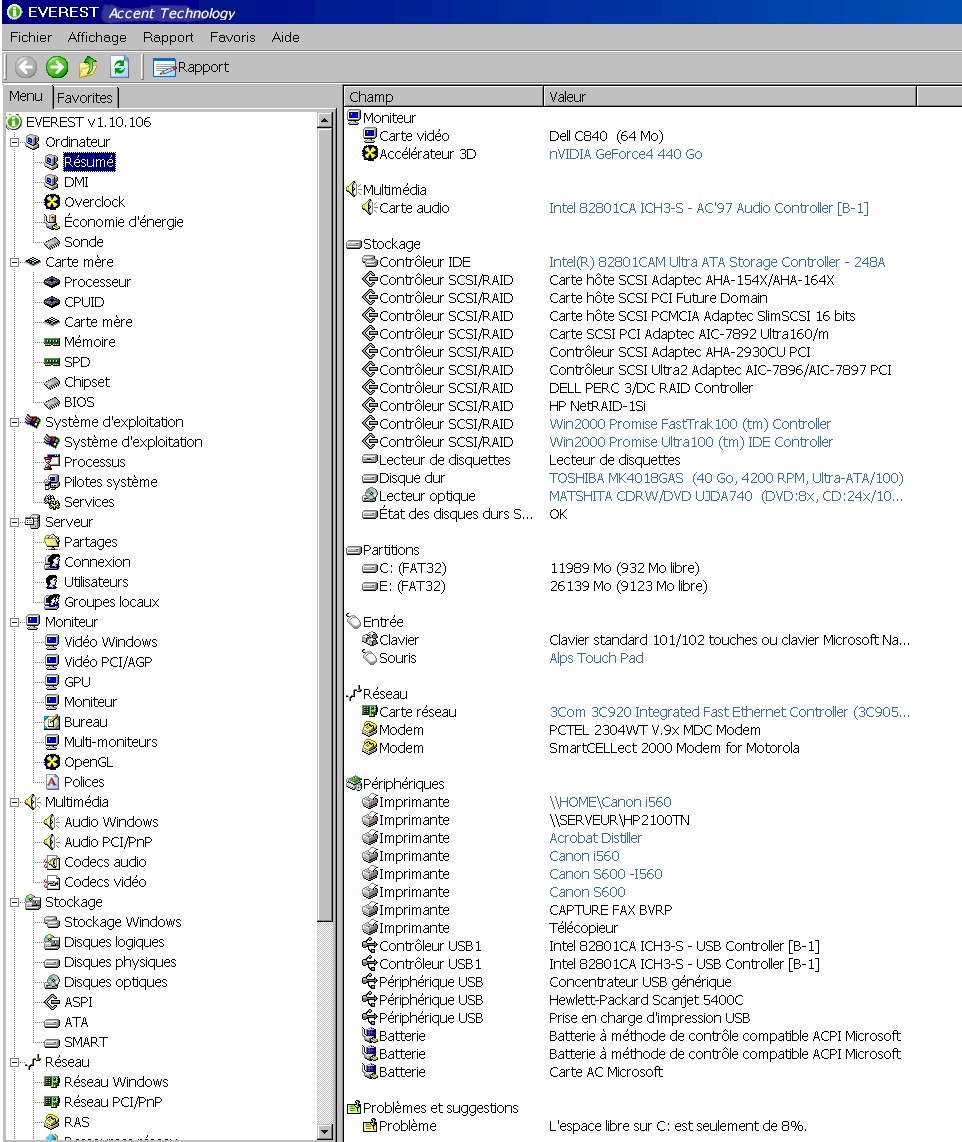Click the Processus icon

point(52,462)
